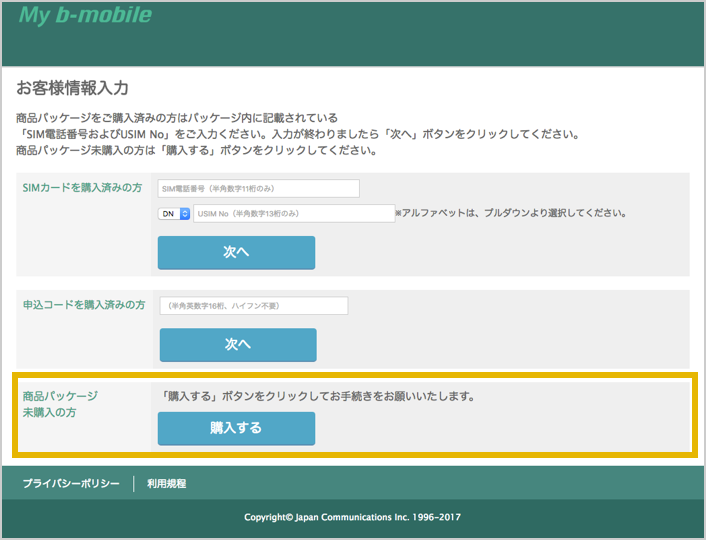This screenshot has width=706, height=540.
Task: Click the お客様情報入力 heading
Action: point(72,89)
